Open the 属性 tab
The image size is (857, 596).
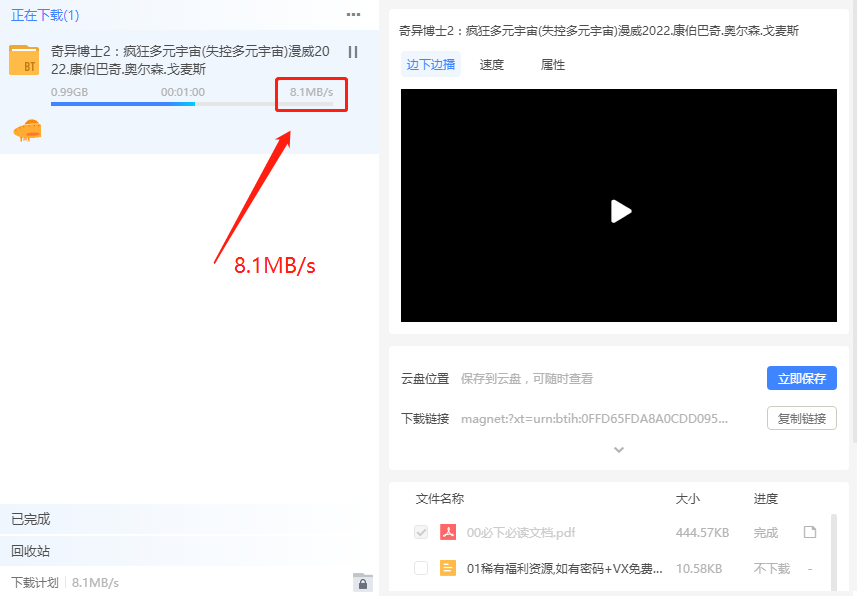pyautogui.click(x=553, y=65)
